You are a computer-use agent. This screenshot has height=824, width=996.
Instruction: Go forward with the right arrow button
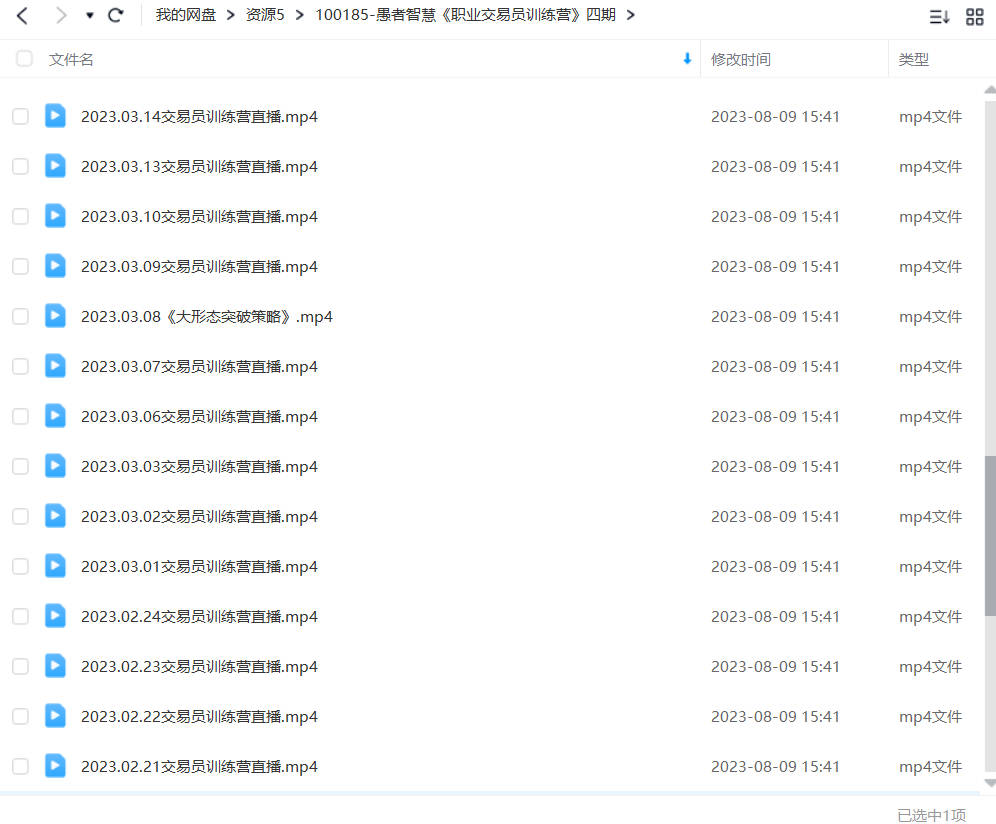click(x=61, y=15)
